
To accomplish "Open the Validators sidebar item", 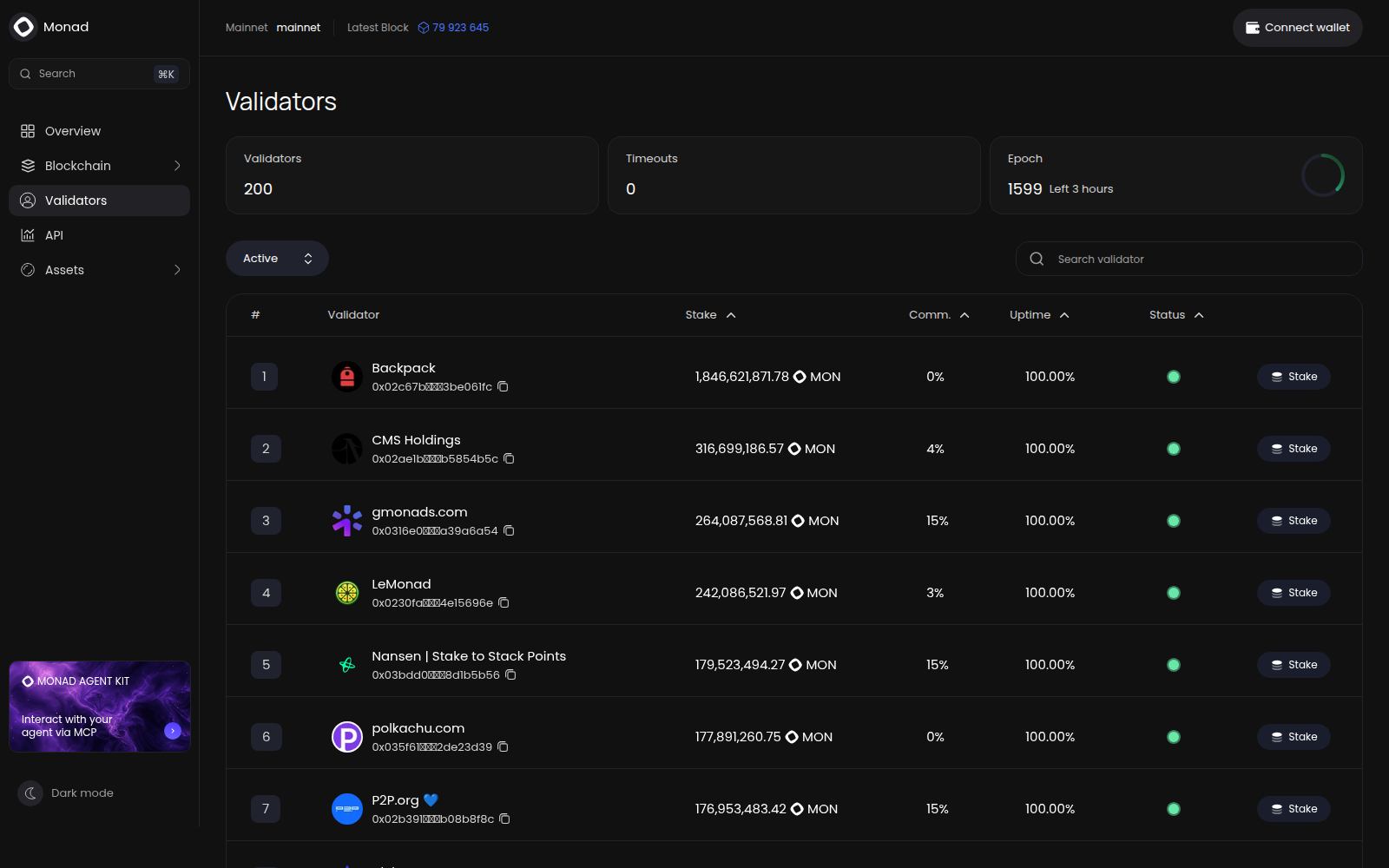I will tap(99, 201).
